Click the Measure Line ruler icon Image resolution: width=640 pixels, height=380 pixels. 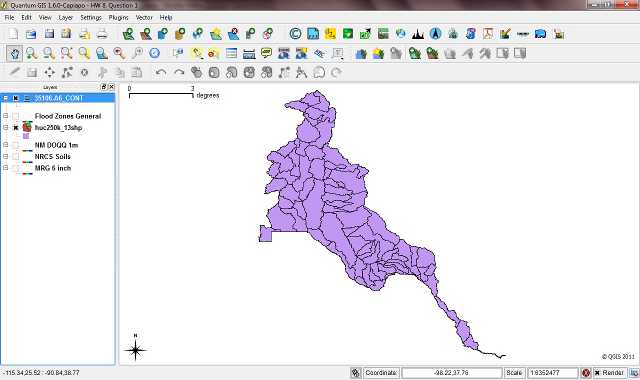point(249,53)
